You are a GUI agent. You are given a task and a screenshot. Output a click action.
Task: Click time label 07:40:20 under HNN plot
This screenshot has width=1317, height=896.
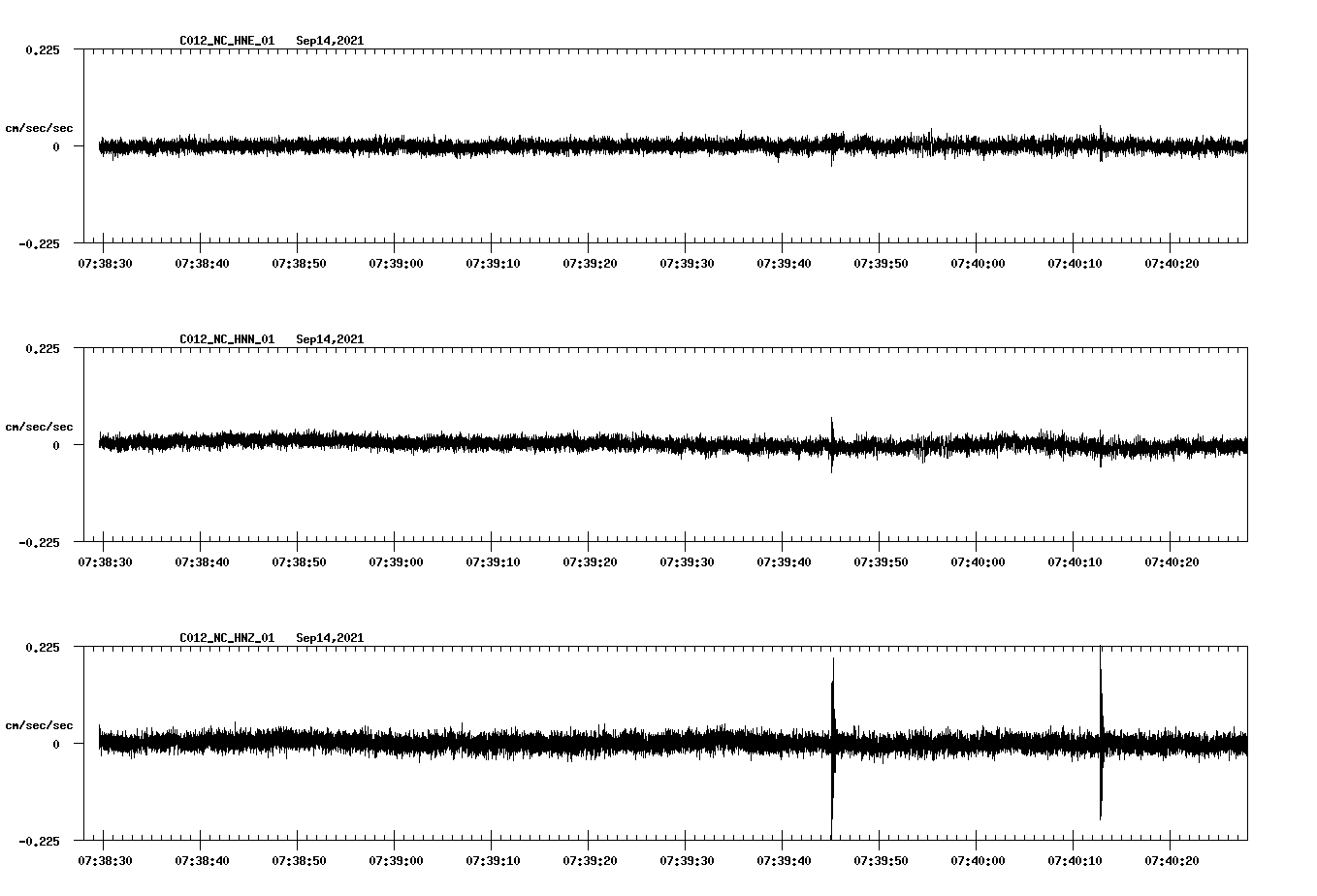[1172, 562]
